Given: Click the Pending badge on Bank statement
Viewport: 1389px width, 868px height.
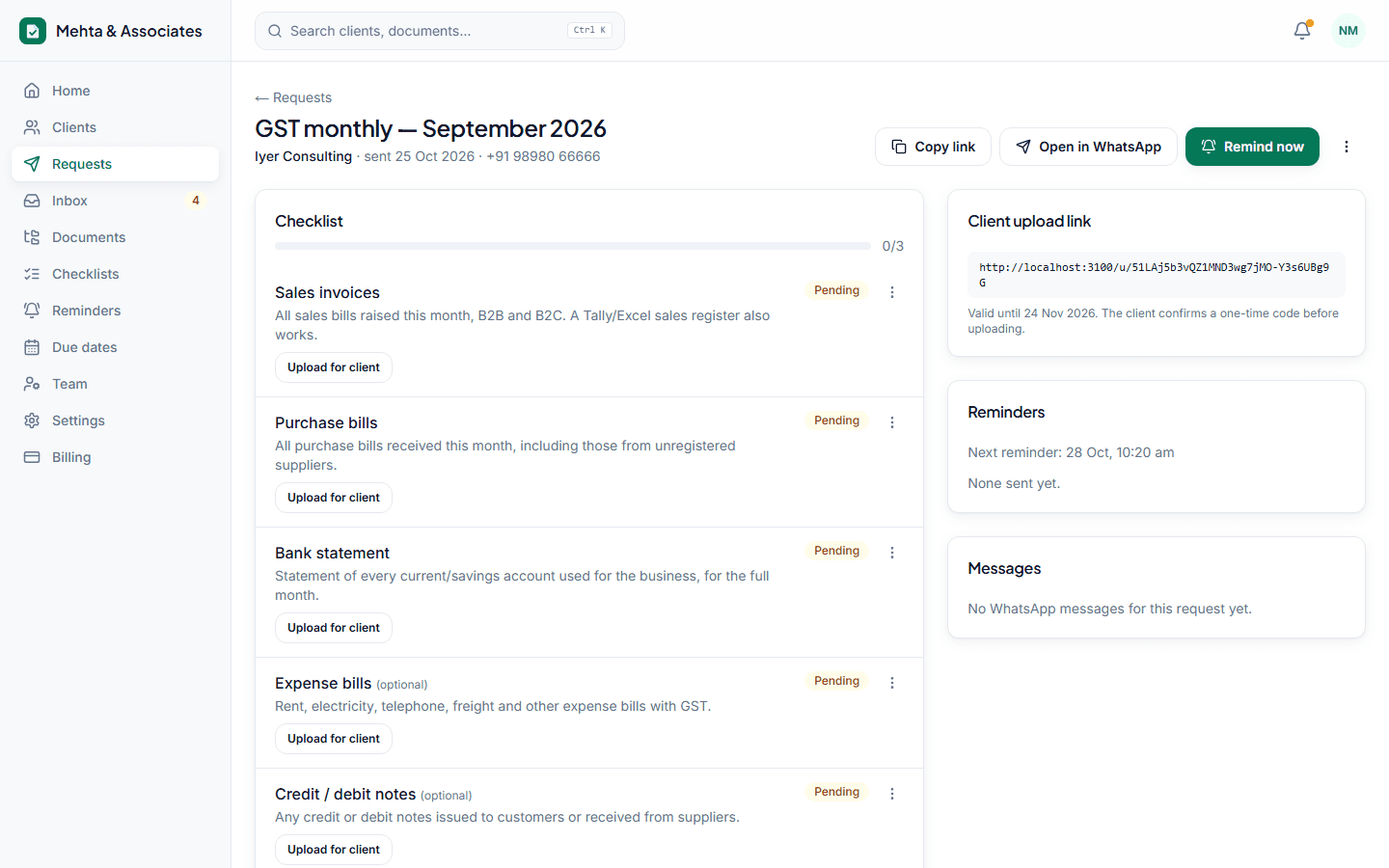Looking at the screenshot, I should tap(836, 551).
